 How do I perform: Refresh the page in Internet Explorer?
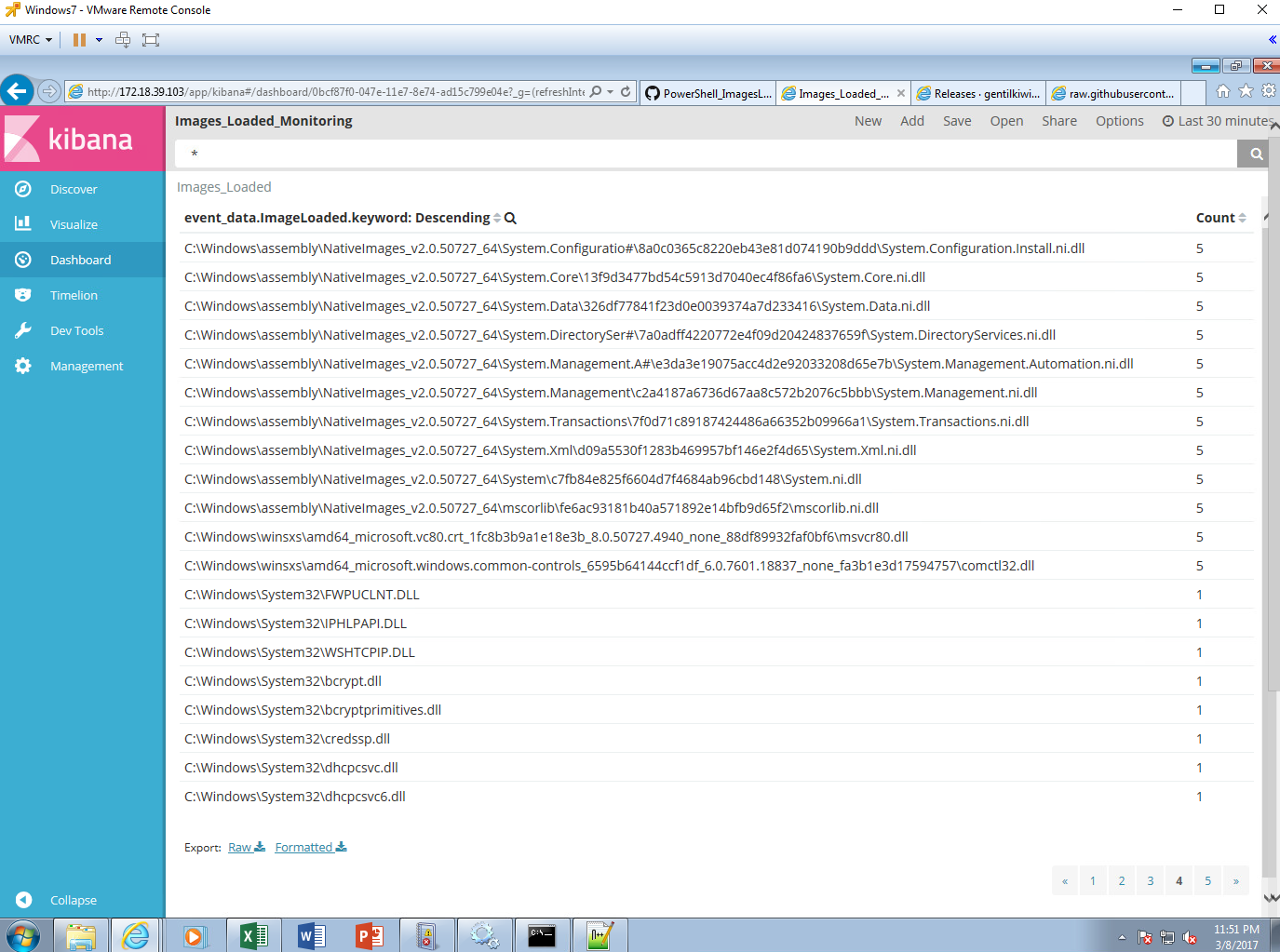(626, 92)
